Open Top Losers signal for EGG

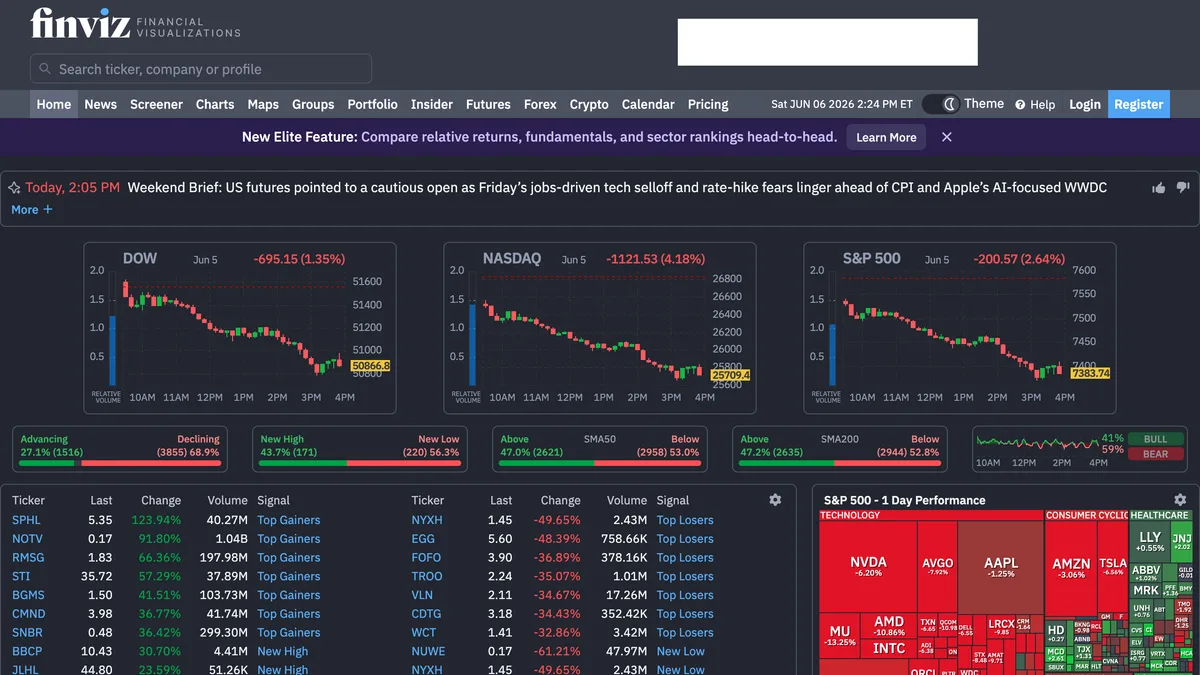pyautogui.click(x=685, y=539)
